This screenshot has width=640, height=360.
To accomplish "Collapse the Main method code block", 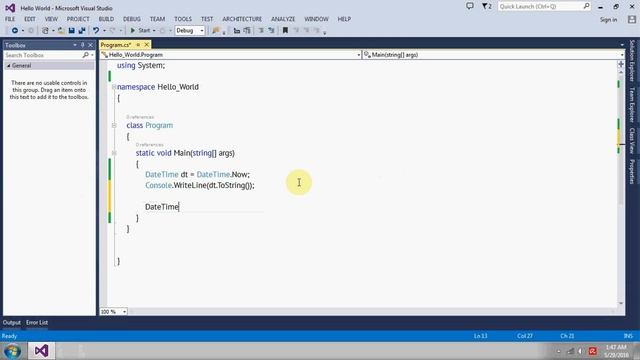I will point(114,153).
